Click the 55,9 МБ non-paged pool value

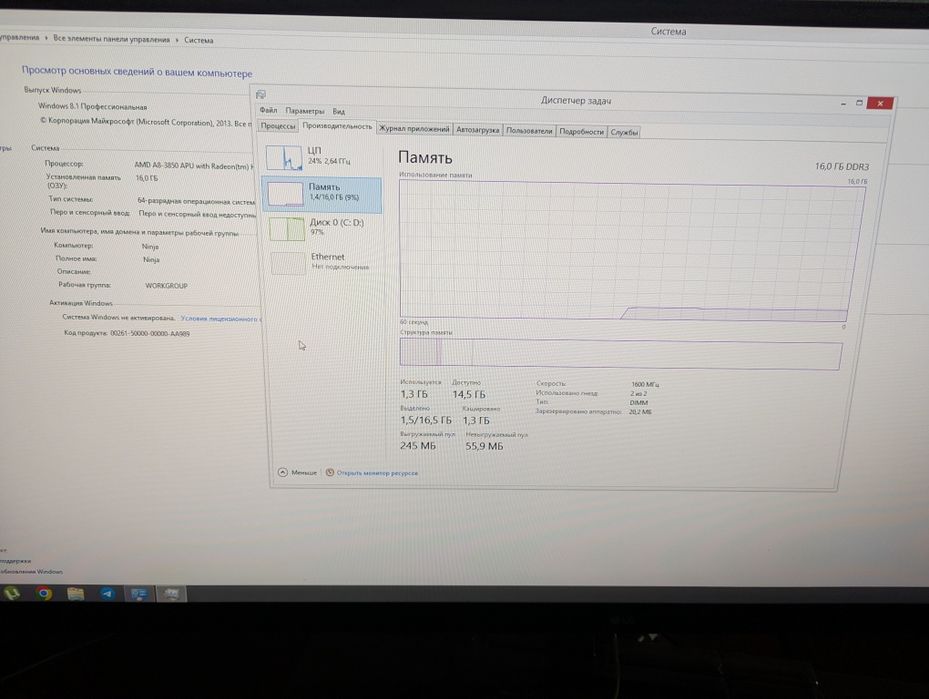(x=484, y=446)
